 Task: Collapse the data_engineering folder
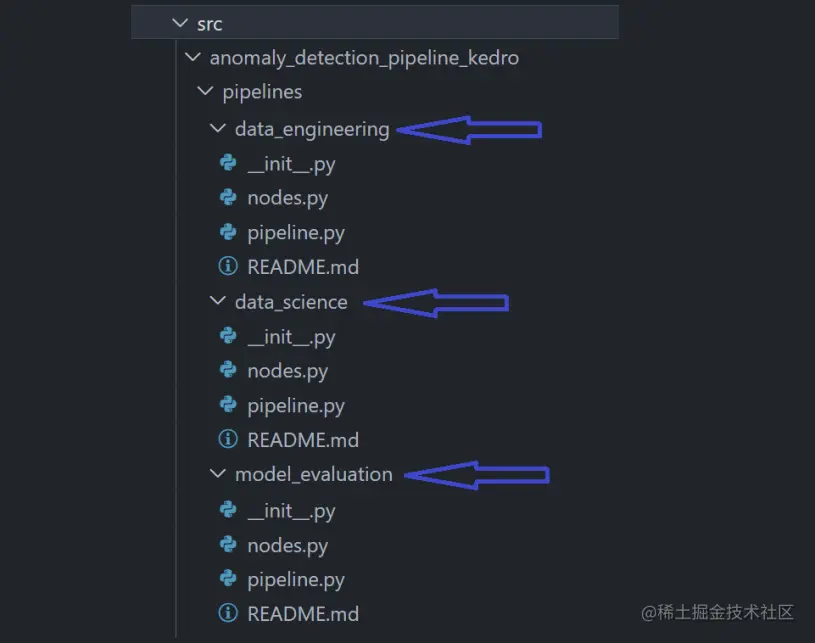pyautogui.click(x=217, y=128)
